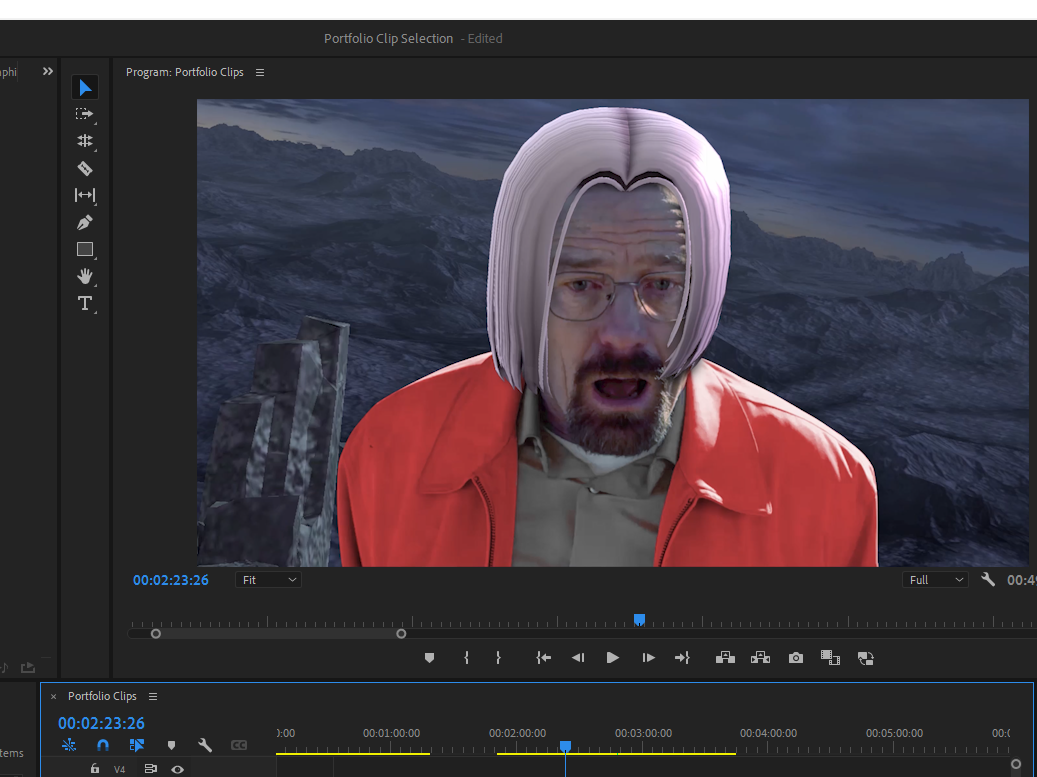The image size is (1037, 777).
Task: Click the Go to In button
Action: coord(544,658)
